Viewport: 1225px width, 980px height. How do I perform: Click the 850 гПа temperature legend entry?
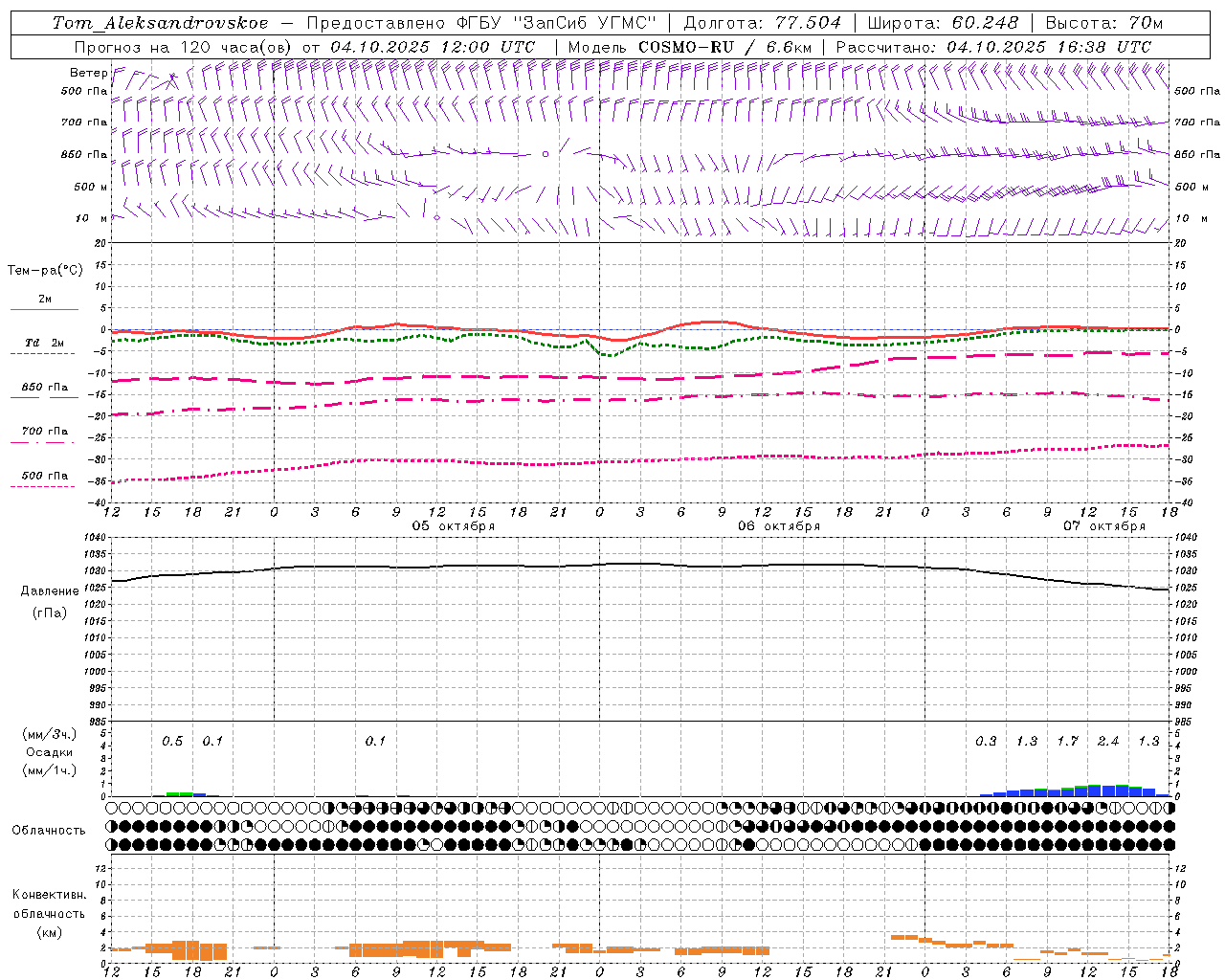(45, 388)
